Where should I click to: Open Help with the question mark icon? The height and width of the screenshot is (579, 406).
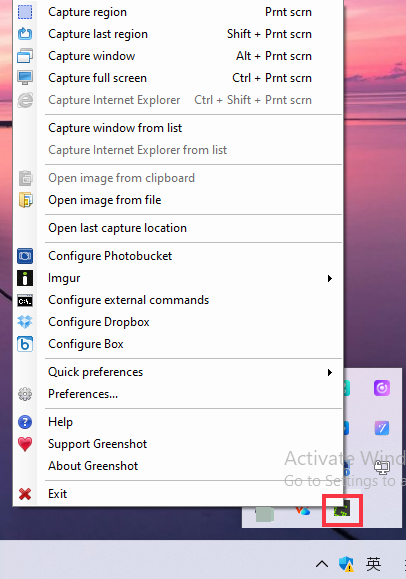(25, 422)
